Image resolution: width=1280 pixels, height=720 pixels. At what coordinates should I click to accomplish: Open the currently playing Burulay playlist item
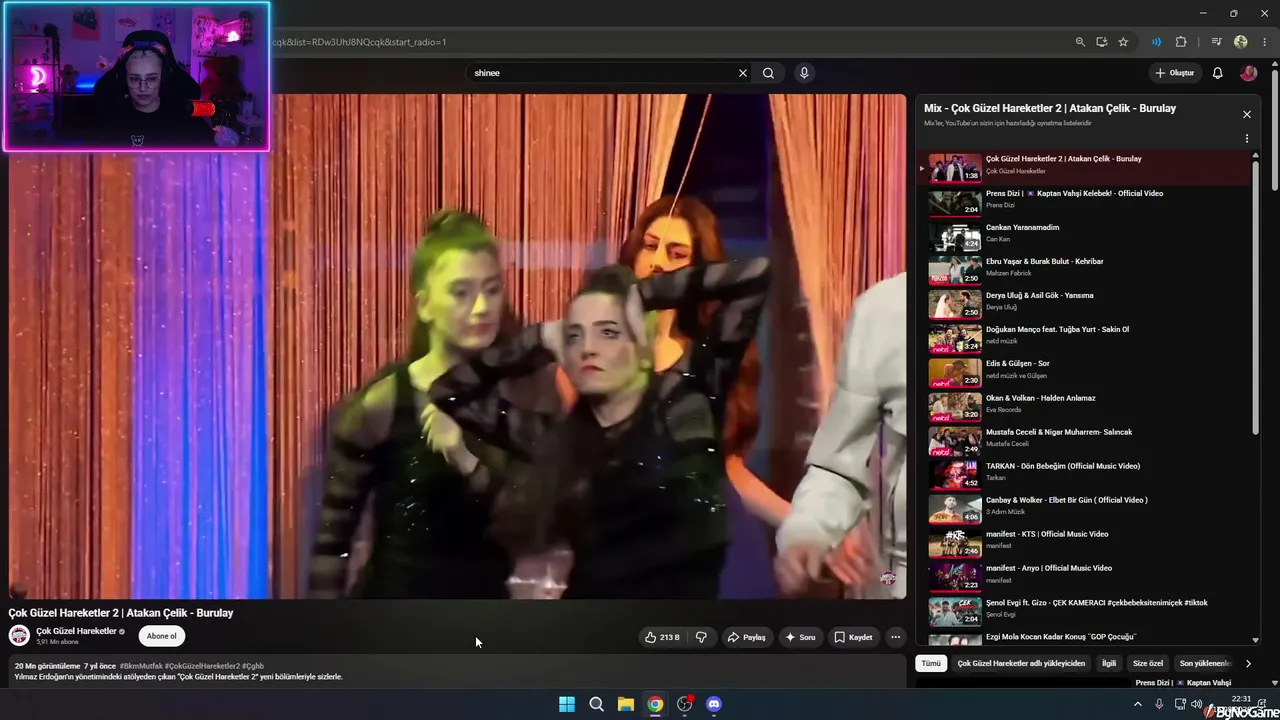(x=1085, y=166)
